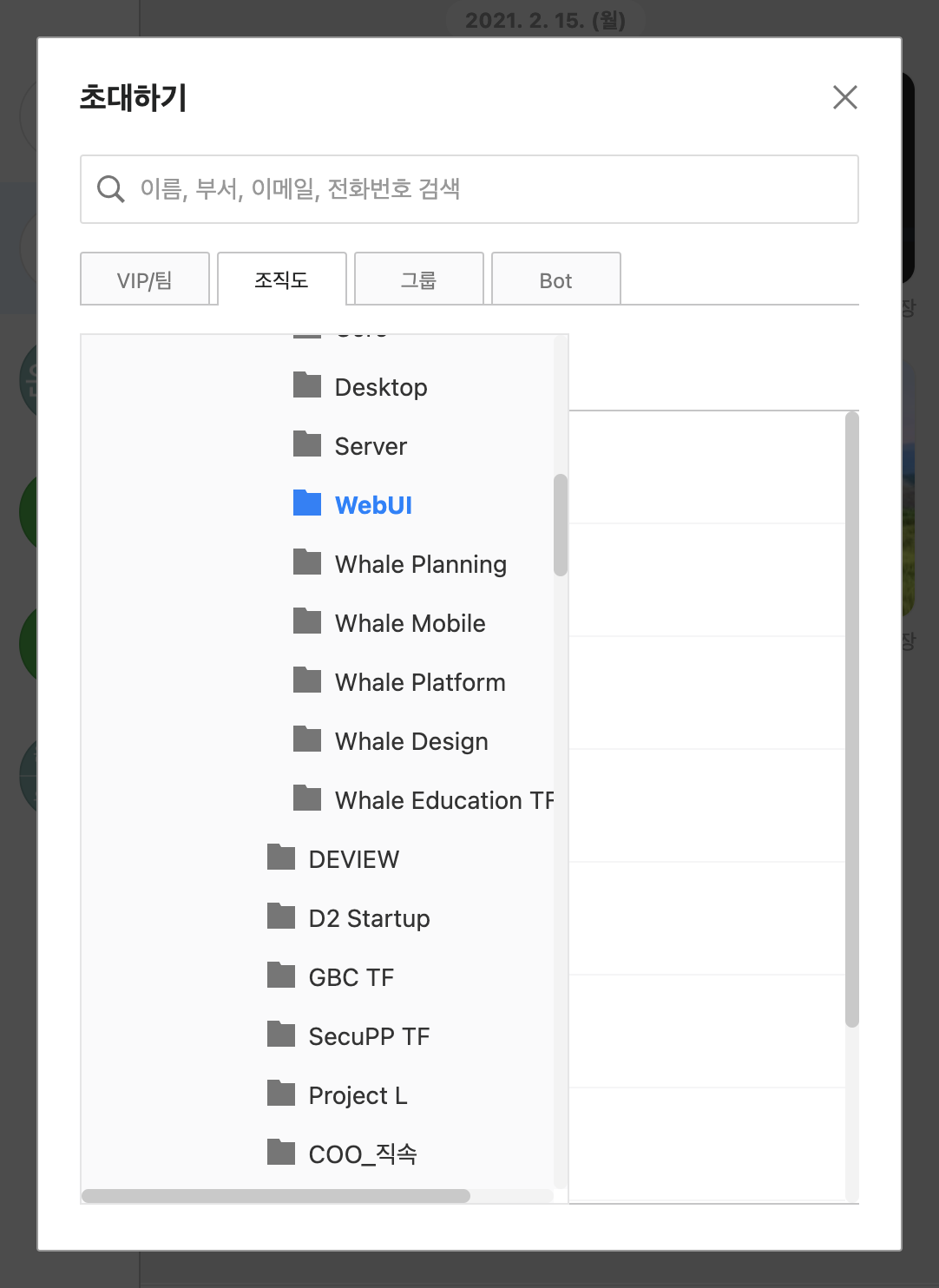Open the 그룹 tab
Viewport: 939px width, 1288px height.
(x=419, y=279)
